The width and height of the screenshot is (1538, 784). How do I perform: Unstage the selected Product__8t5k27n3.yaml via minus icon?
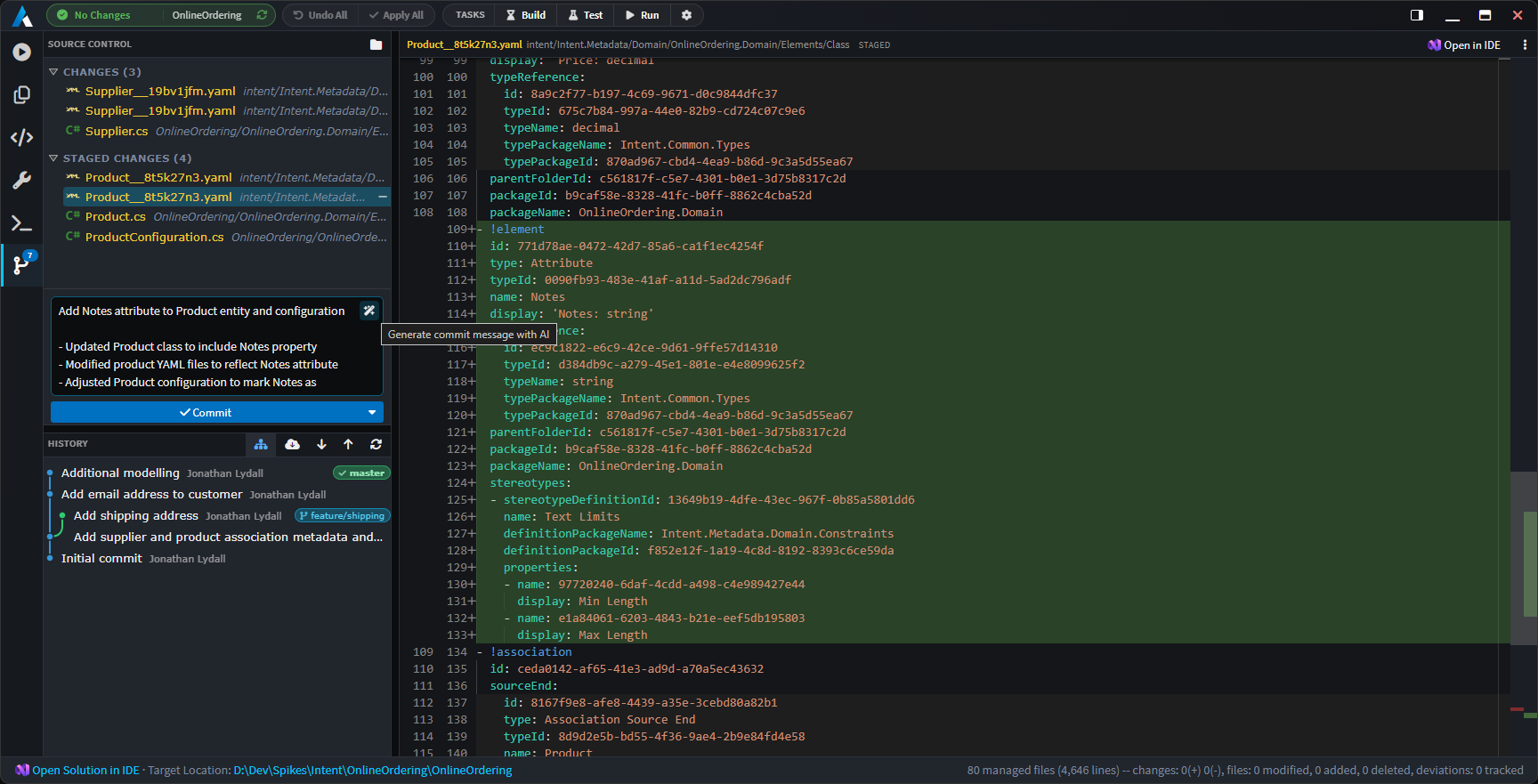(383, 197)
